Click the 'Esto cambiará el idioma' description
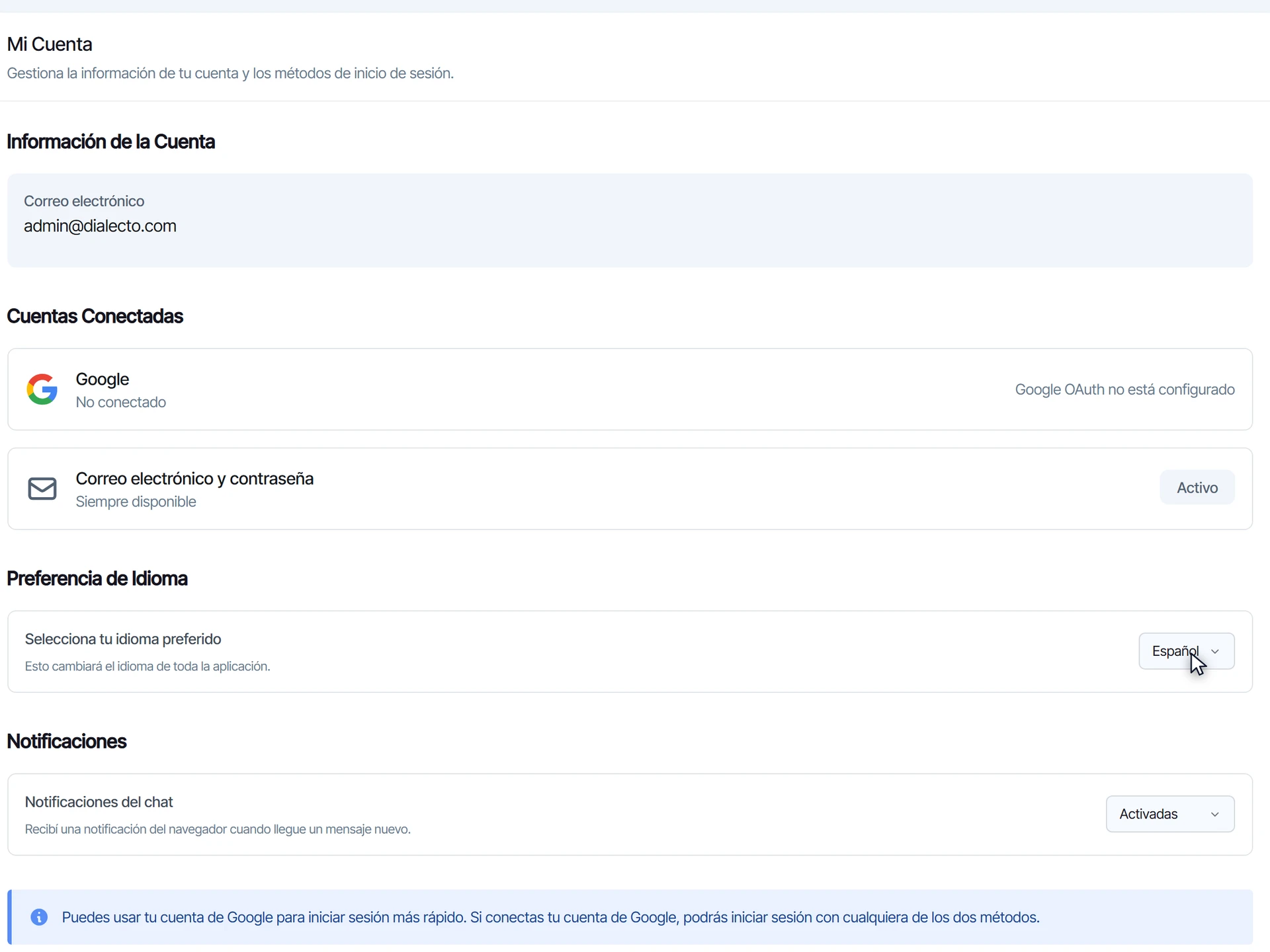Screen dimensions: 1270x952 pyautogui.click(x=148, y=666)
